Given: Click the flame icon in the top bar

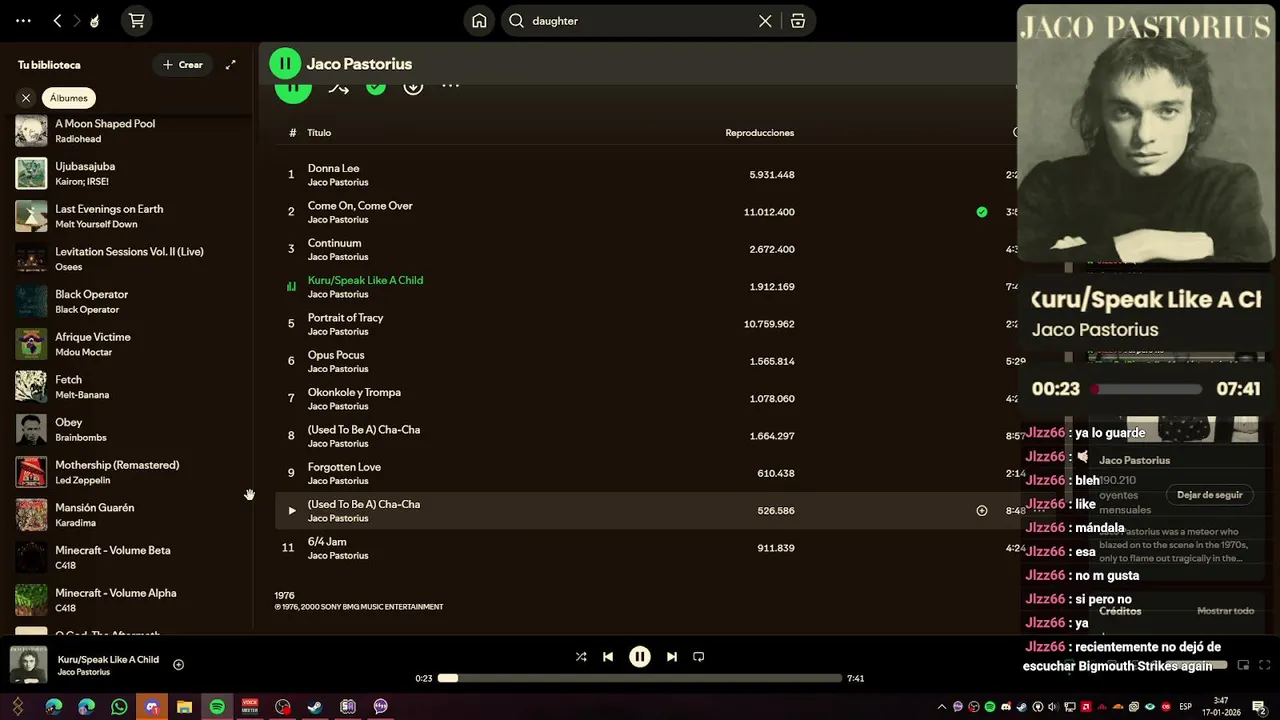Looking at the screenshot, I should point(94,21).
